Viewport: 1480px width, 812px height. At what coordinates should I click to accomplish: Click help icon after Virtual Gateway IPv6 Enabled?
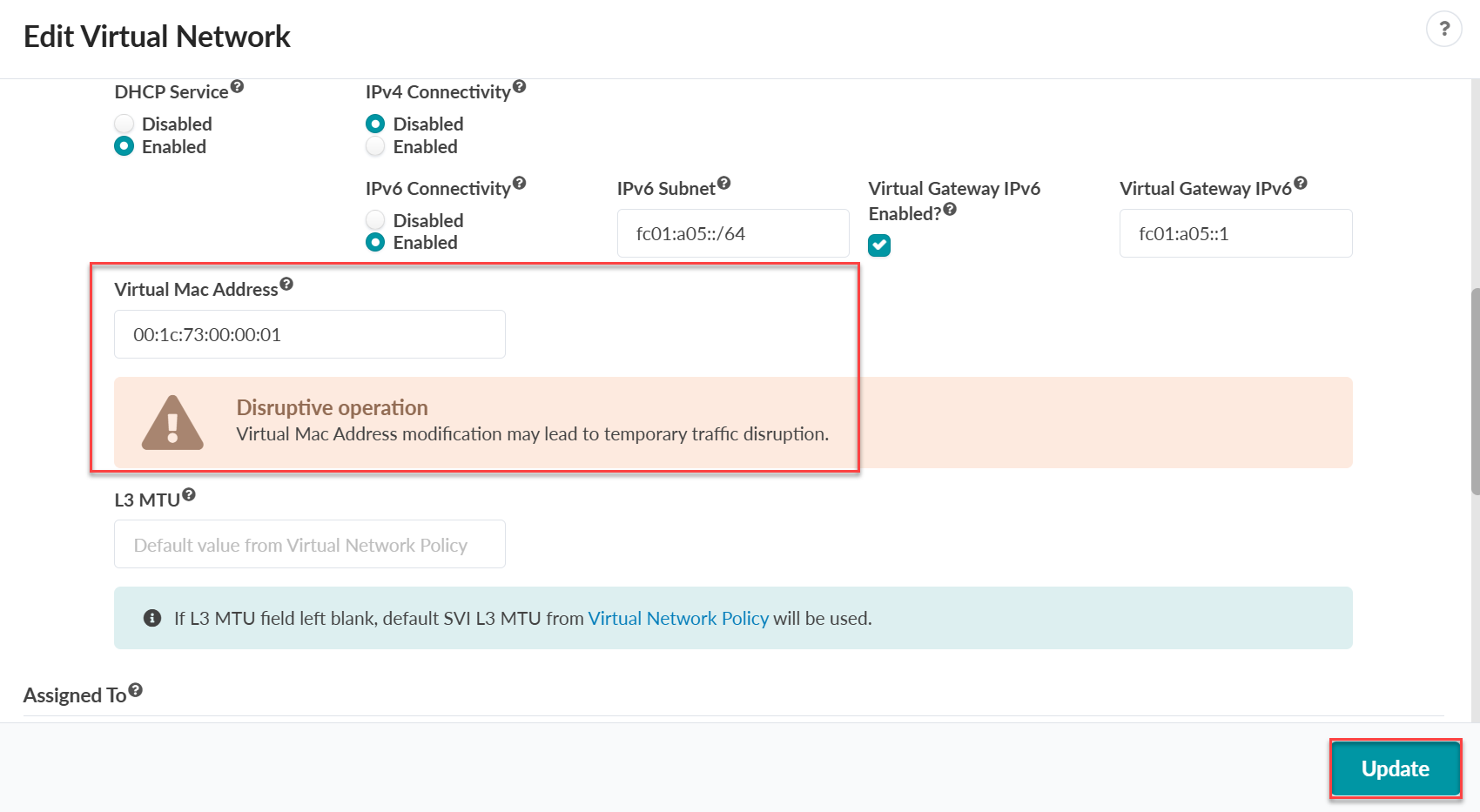click(950, 209)
